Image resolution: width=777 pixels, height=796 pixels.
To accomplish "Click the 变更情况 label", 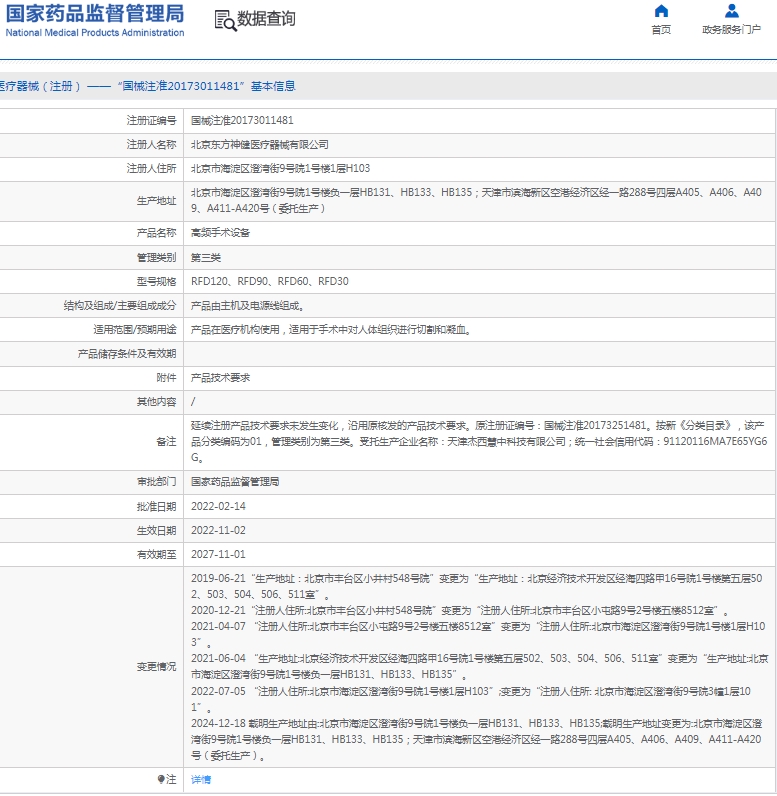I will [x=156, y=667].
